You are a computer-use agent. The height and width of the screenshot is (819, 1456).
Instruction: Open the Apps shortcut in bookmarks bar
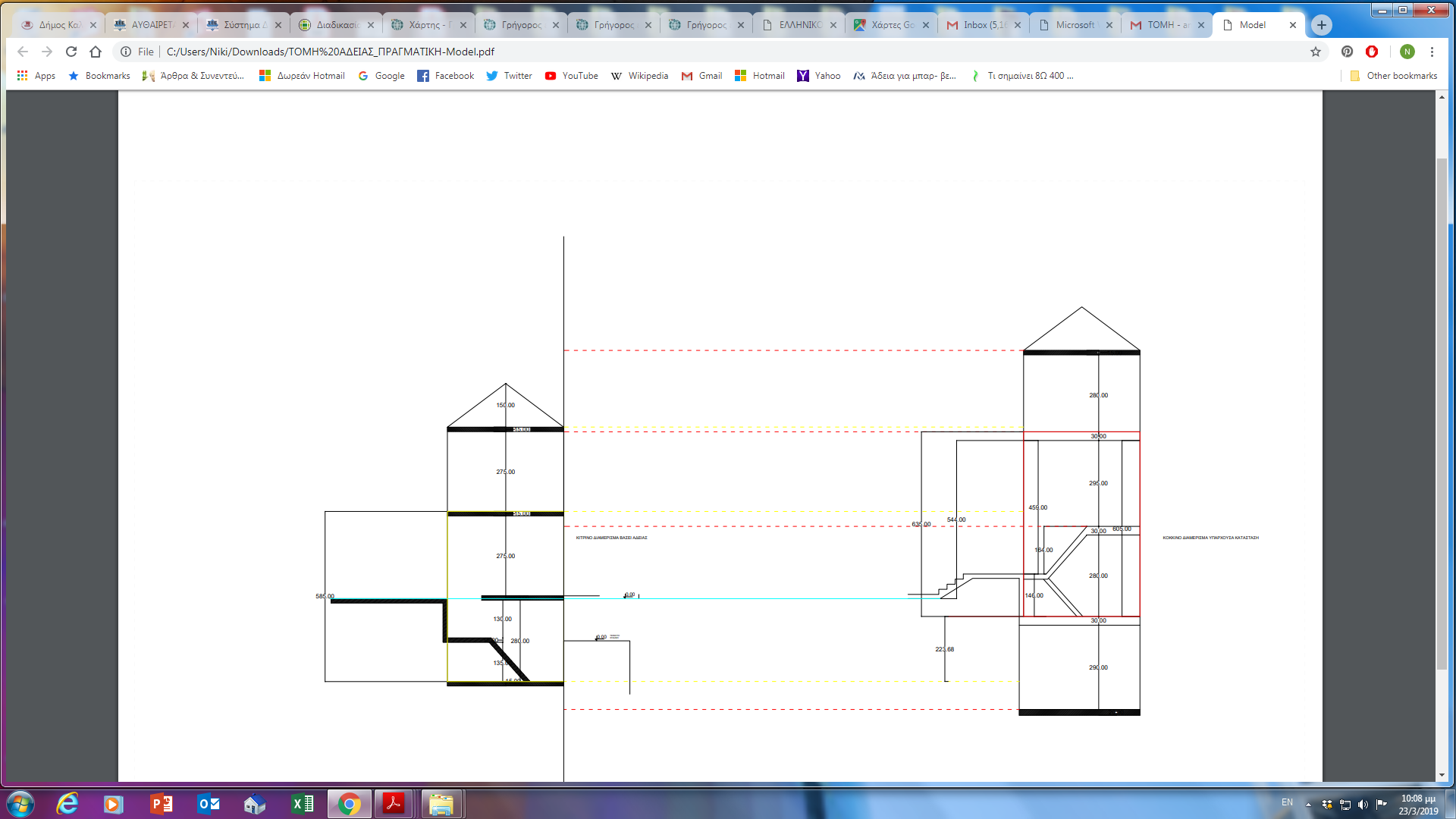pyautogui.click(x=36, y=76)
